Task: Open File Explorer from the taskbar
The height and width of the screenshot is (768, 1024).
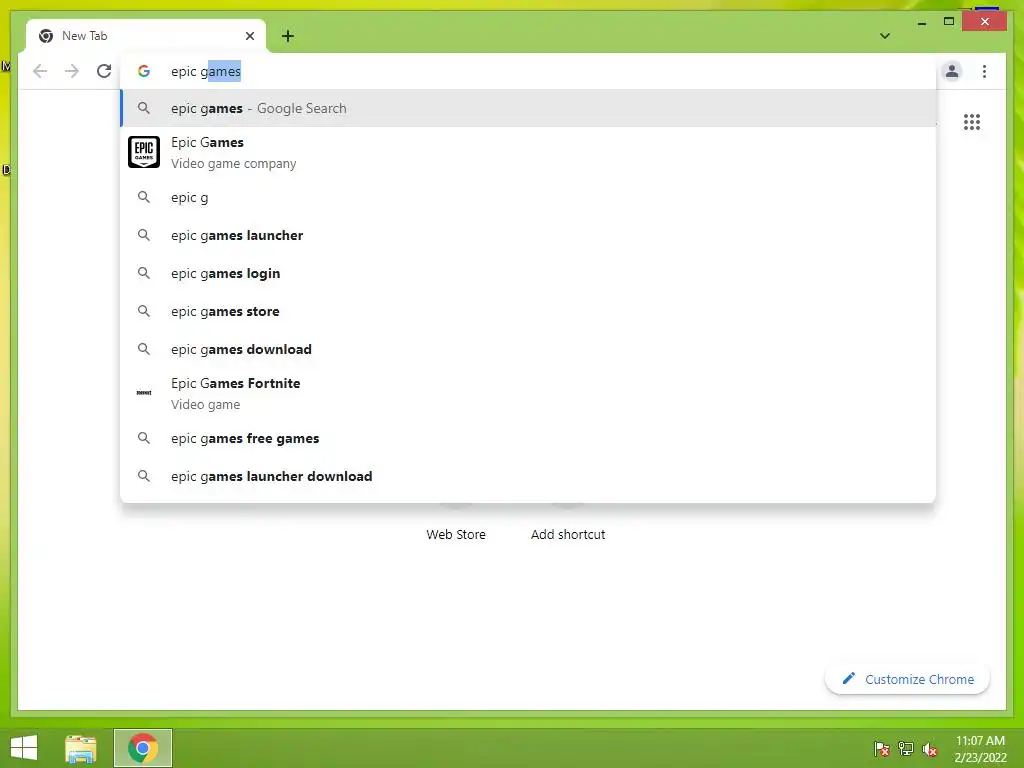Action: 81,748
